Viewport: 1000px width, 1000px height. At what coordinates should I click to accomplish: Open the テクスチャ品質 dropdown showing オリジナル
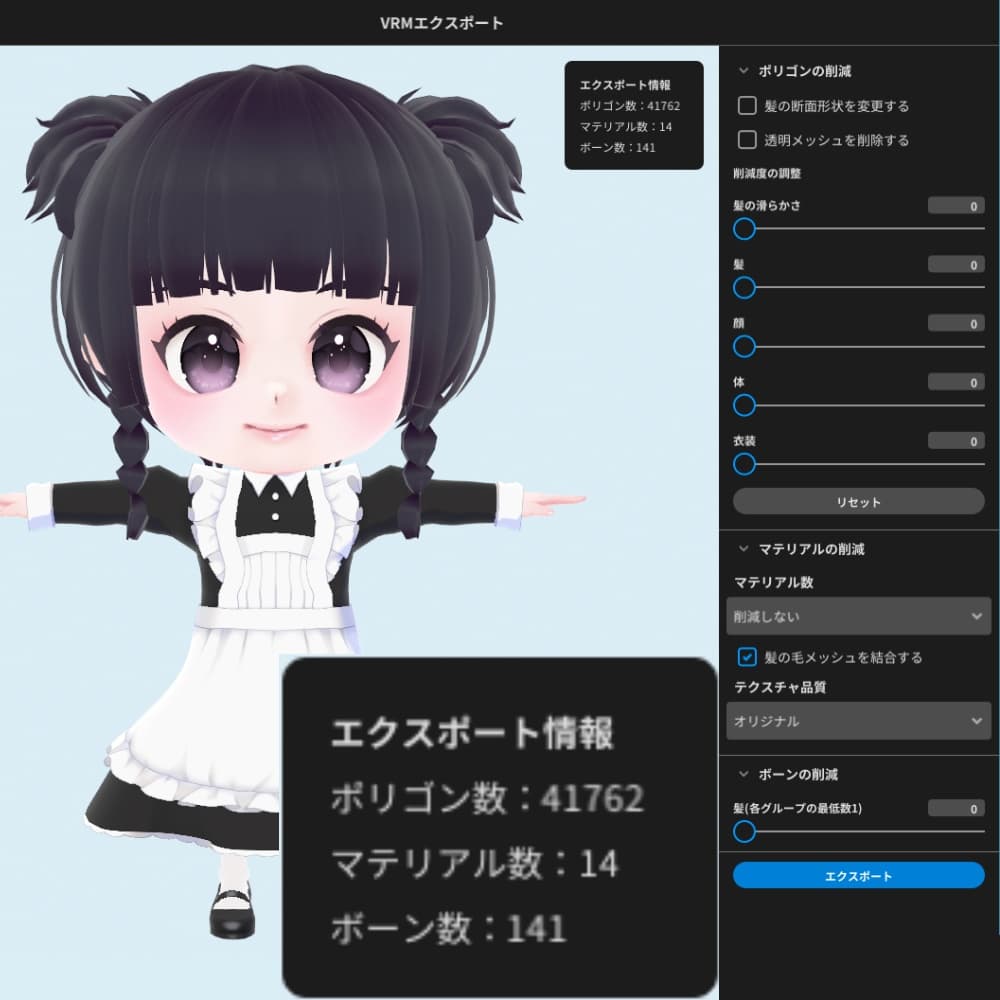pos(858,720)
